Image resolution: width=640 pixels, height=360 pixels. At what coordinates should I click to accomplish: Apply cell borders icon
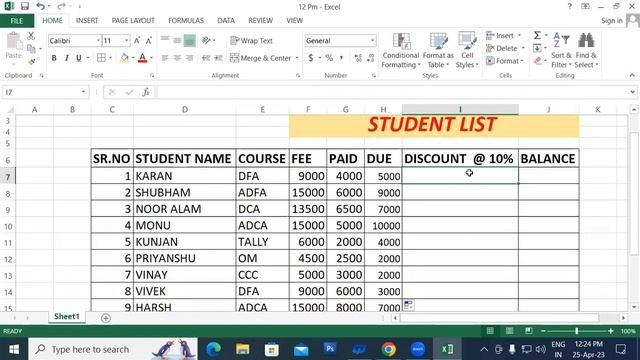[101, 58]
